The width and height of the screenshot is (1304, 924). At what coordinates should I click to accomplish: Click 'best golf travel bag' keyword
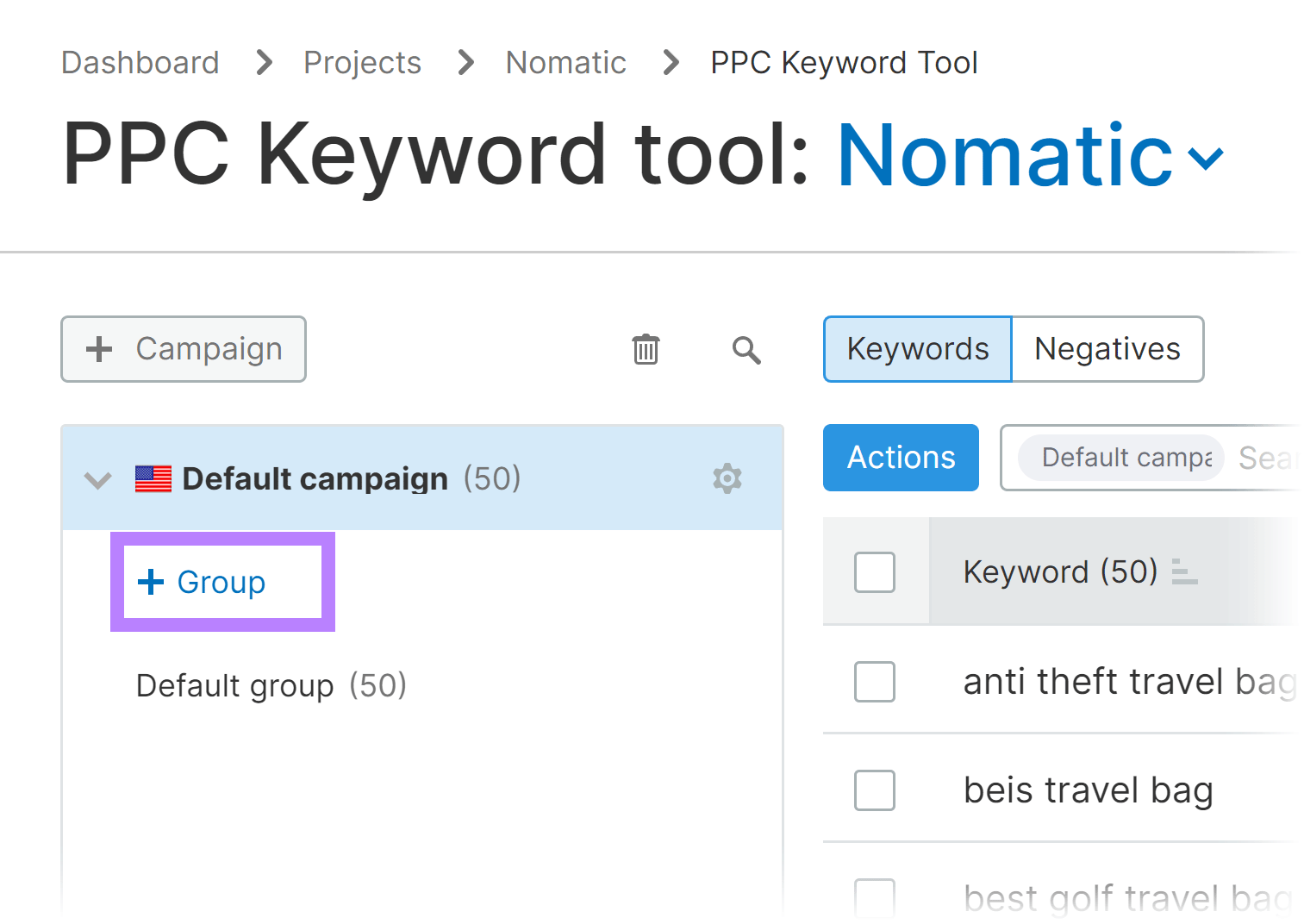pos(1127,899)
